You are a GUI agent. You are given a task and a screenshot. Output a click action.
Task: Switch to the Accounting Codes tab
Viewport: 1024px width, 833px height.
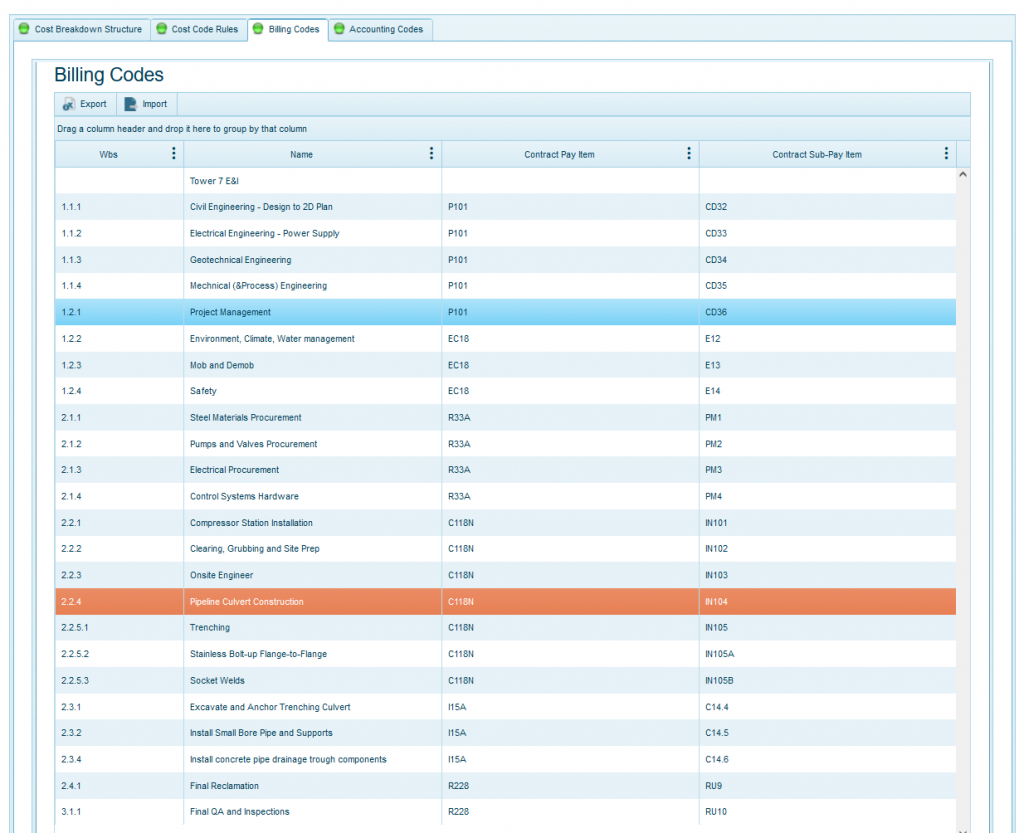point(386,29)
